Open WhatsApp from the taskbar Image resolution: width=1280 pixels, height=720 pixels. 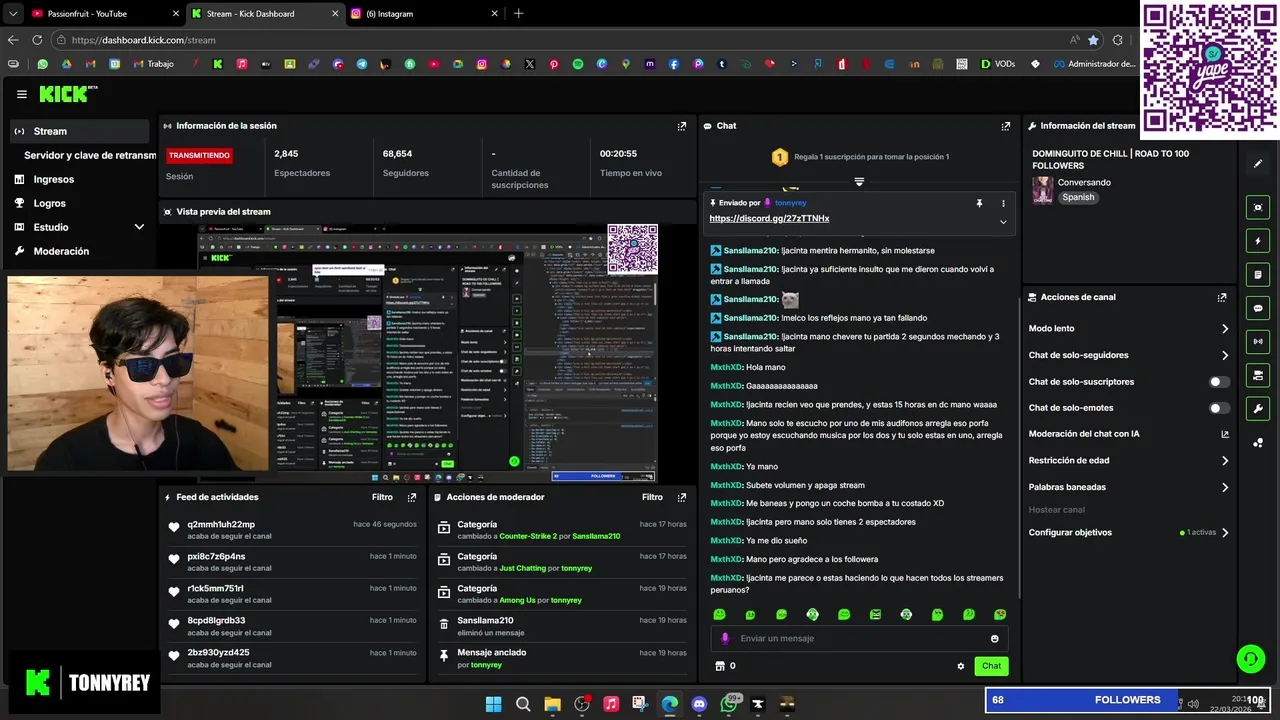click(x=729, y=704)
